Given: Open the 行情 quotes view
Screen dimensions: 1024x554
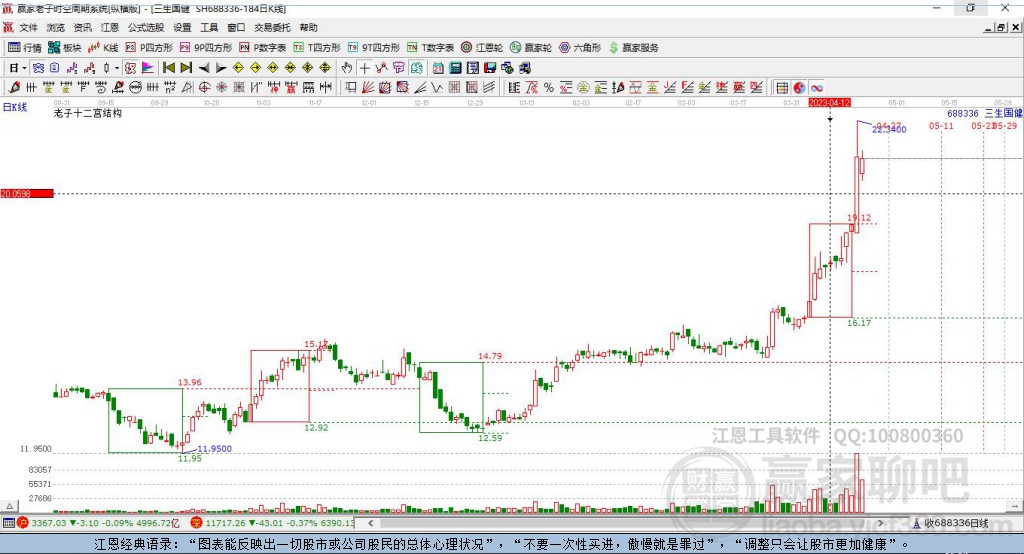Looking at the screenshot, I should (x=24, y=48).
